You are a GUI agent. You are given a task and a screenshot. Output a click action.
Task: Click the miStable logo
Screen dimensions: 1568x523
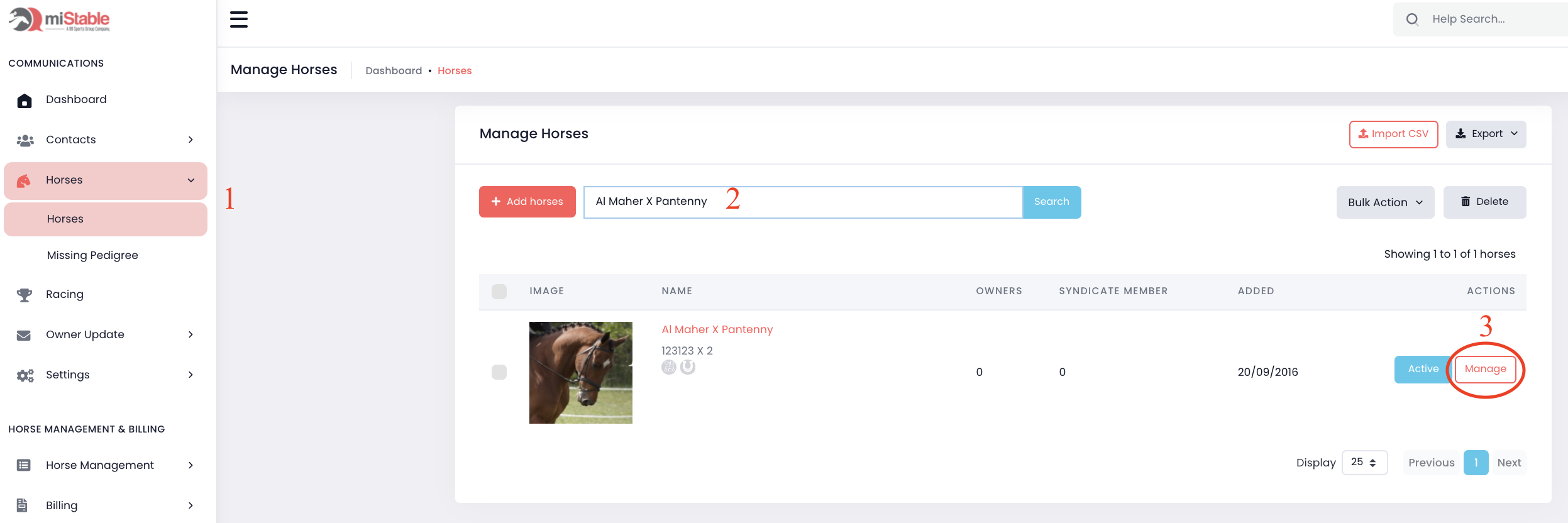[x=60, y=19]
